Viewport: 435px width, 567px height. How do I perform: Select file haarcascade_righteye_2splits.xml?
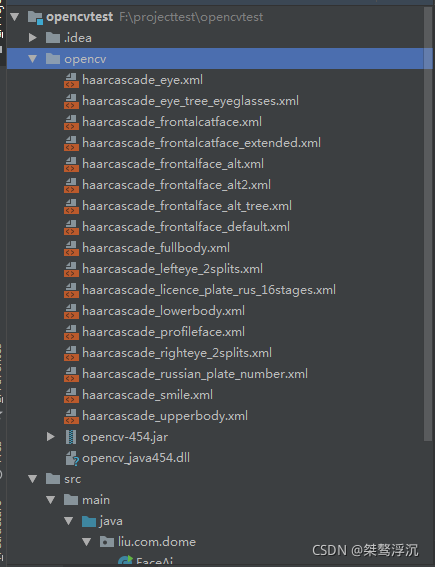click(x=177, y=353)
